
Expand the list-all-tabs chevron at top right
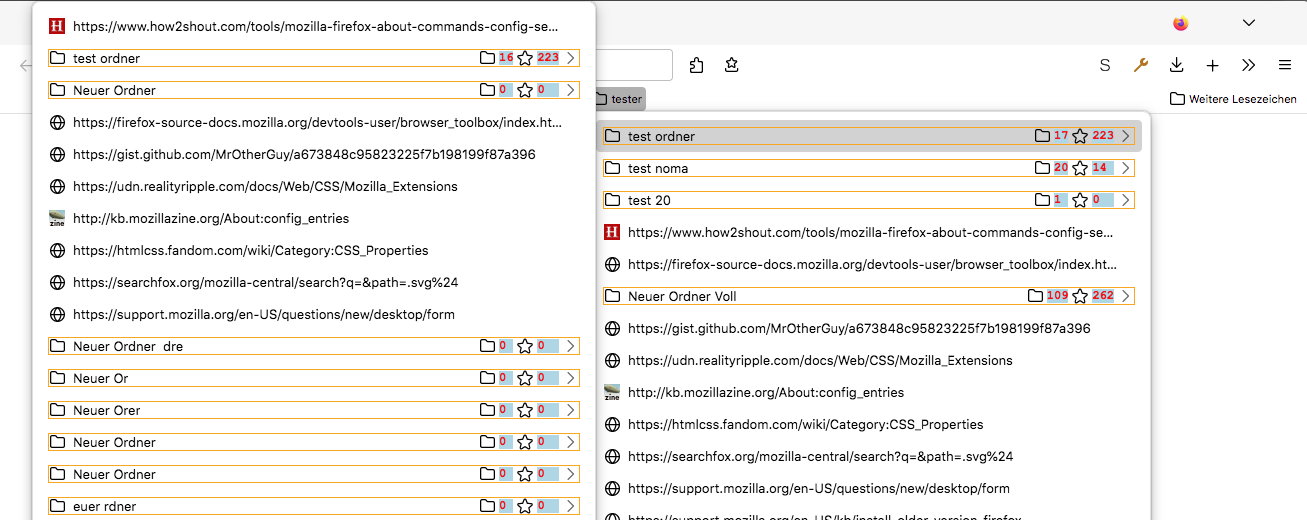1249,23
